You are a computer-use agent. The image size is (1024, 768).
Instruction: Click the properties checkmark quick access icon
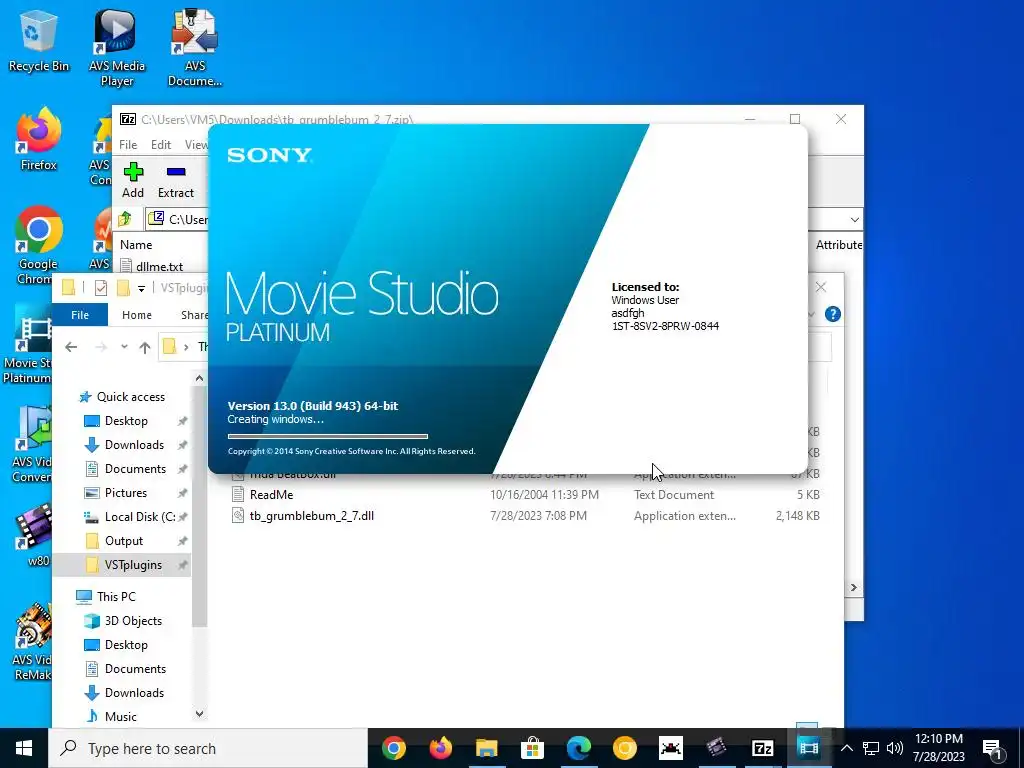(101, 287)
